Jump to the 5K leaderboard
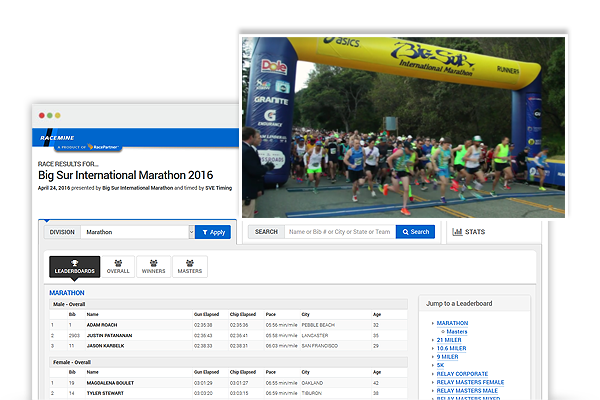Image resolution: width=600 pixels, height=400 pixels. click(x=440, y=365)
